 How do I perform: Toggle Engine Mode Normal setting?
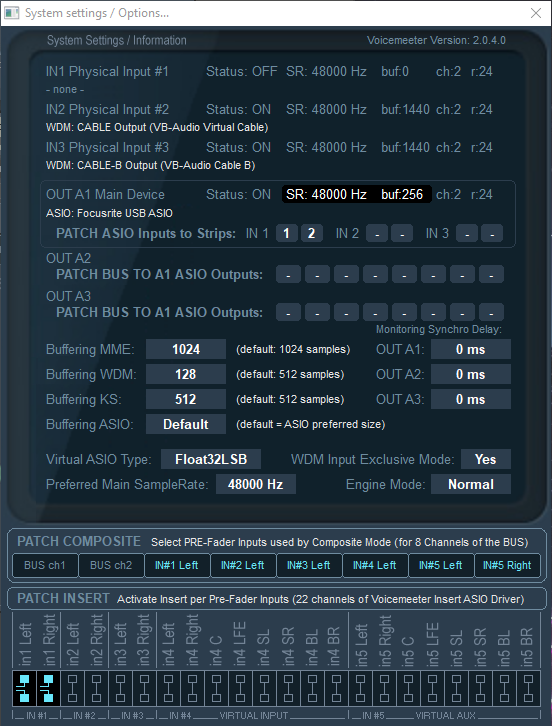[471, 484]
